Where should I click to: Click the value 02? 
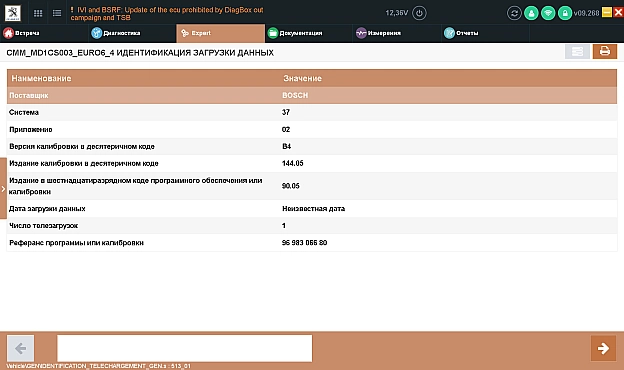pos(286,130)
